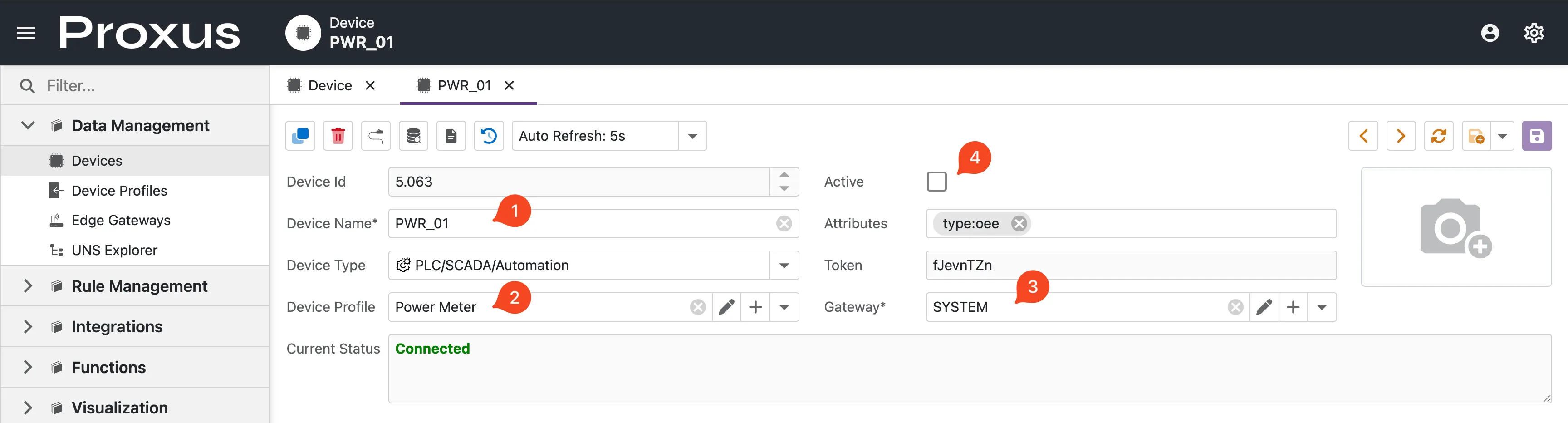Viewport: 1568px width, 423px height.
Task: Click the pencil edit icon for Device Profile
Action: pos(726,307)
